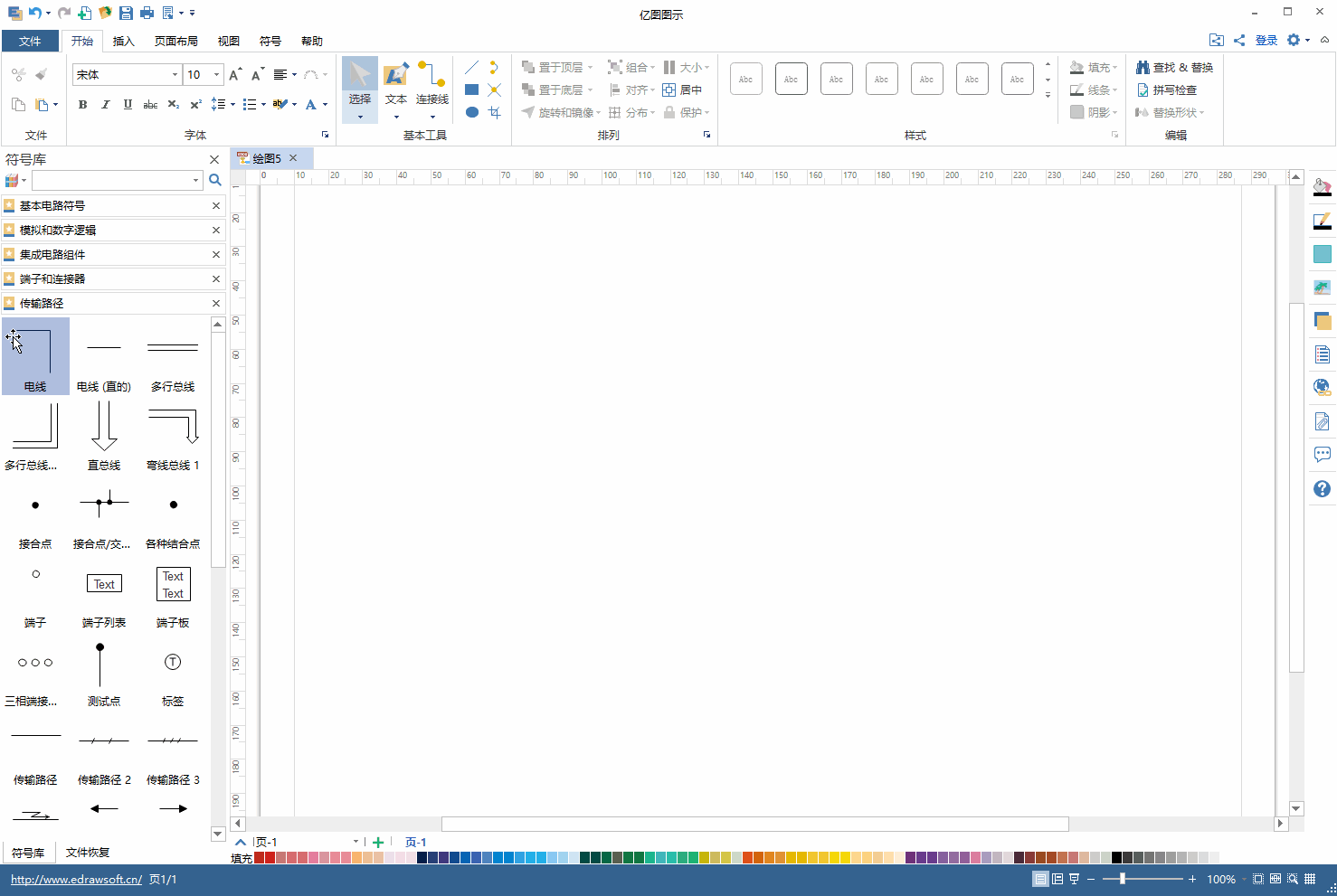Click the print icon in quick access

point(147,13)
